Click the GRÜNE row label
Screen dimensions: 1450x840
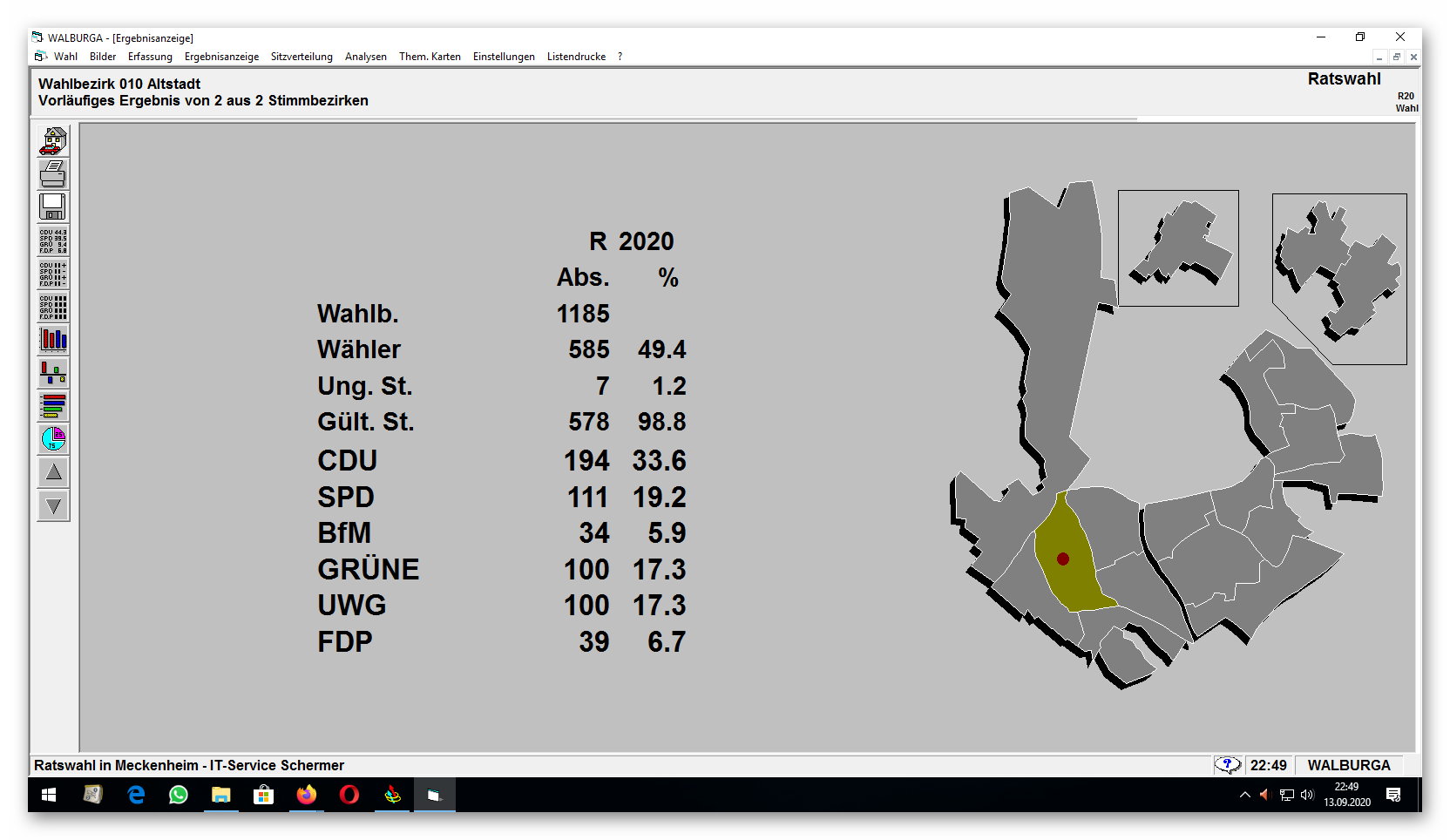(368, 569)
